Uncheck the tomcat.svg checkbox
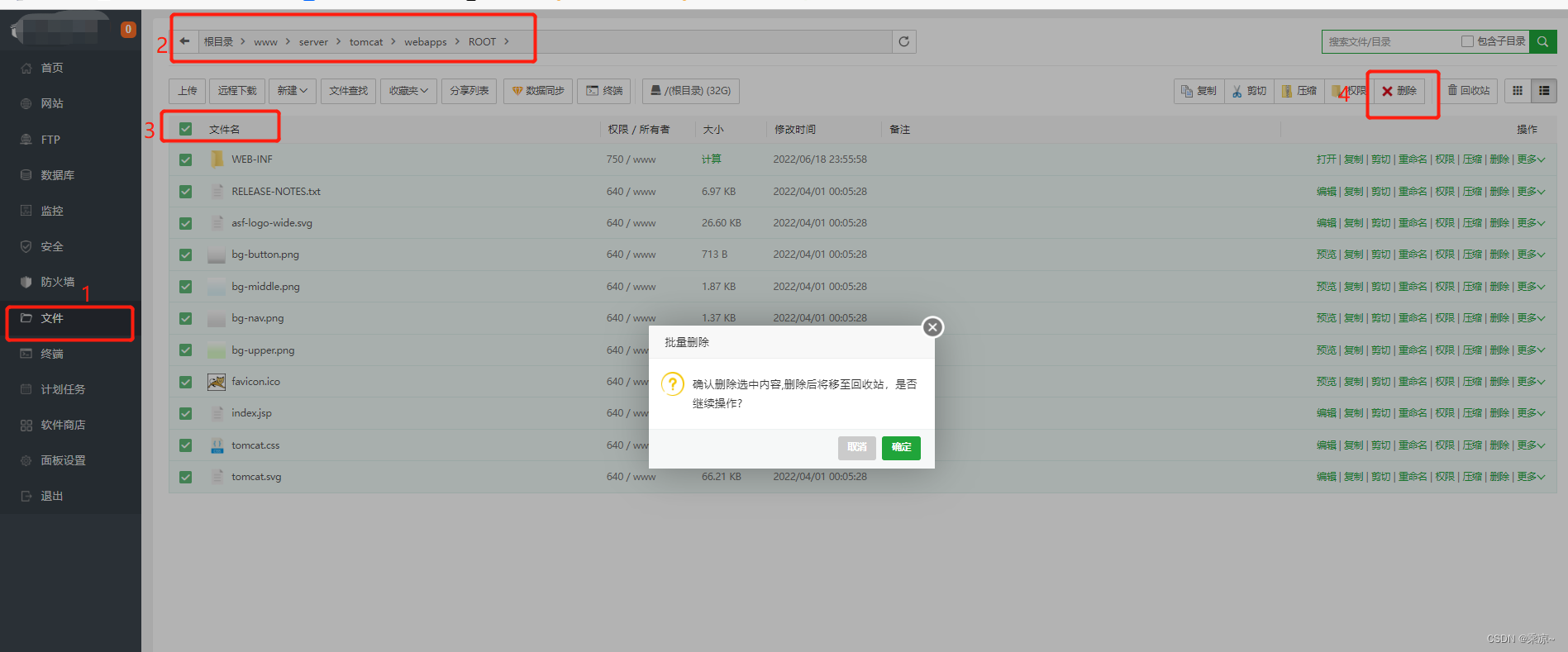 pos(185,477)
